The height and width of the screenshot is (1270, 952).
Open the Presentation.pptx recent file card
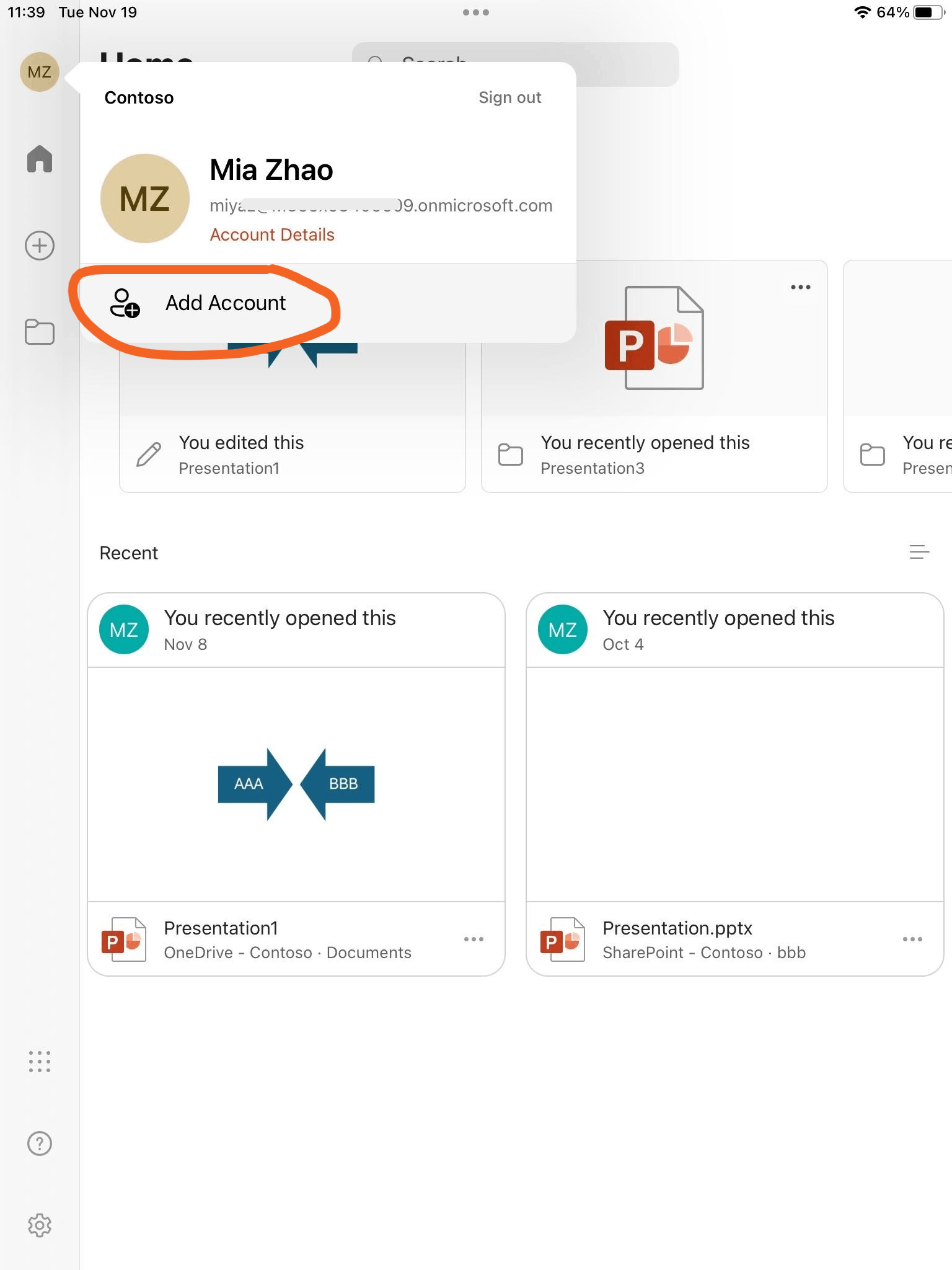click(734, 784)
